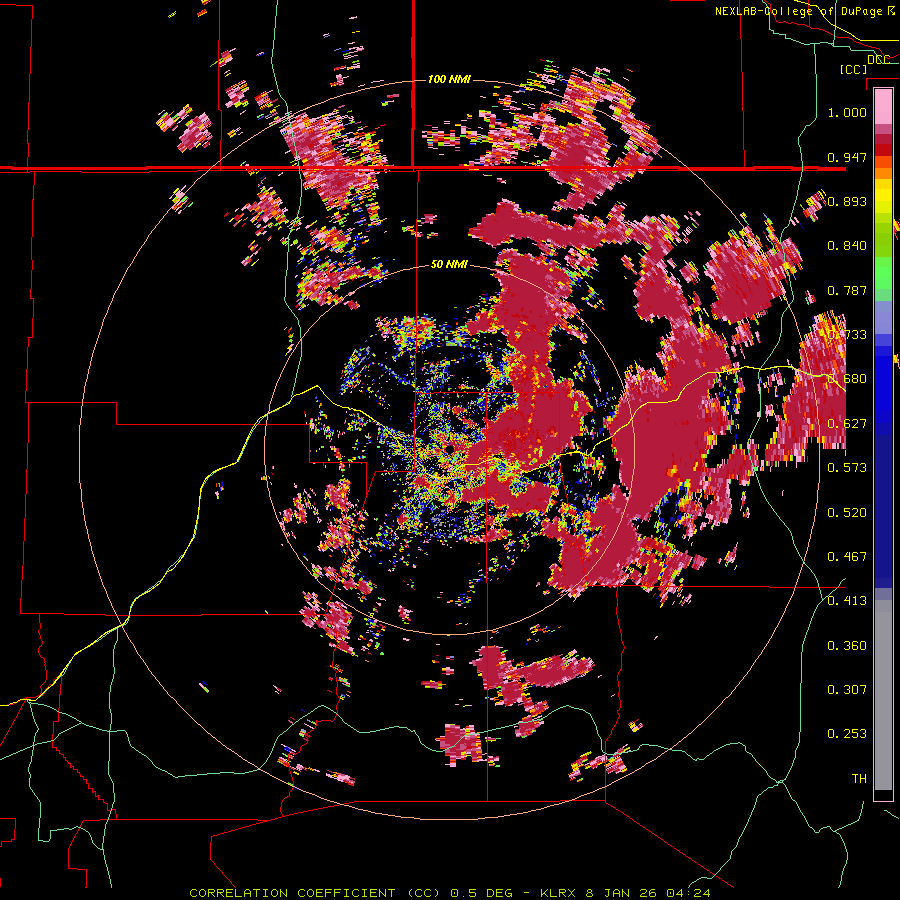The height and width of the screenshot is (900, 900).
Task: Click the 0.947 legend value
Action: tap(847, 157)
